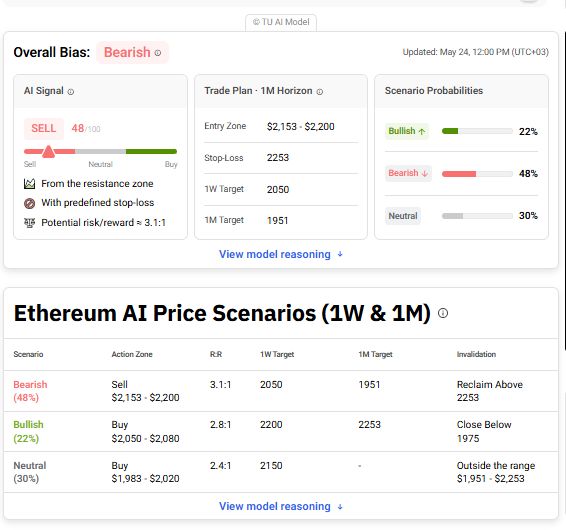The height and width of the screenshot is (530, 566).
Task: Click the page scrollbar on the right edge
Action: pos(564,191)
